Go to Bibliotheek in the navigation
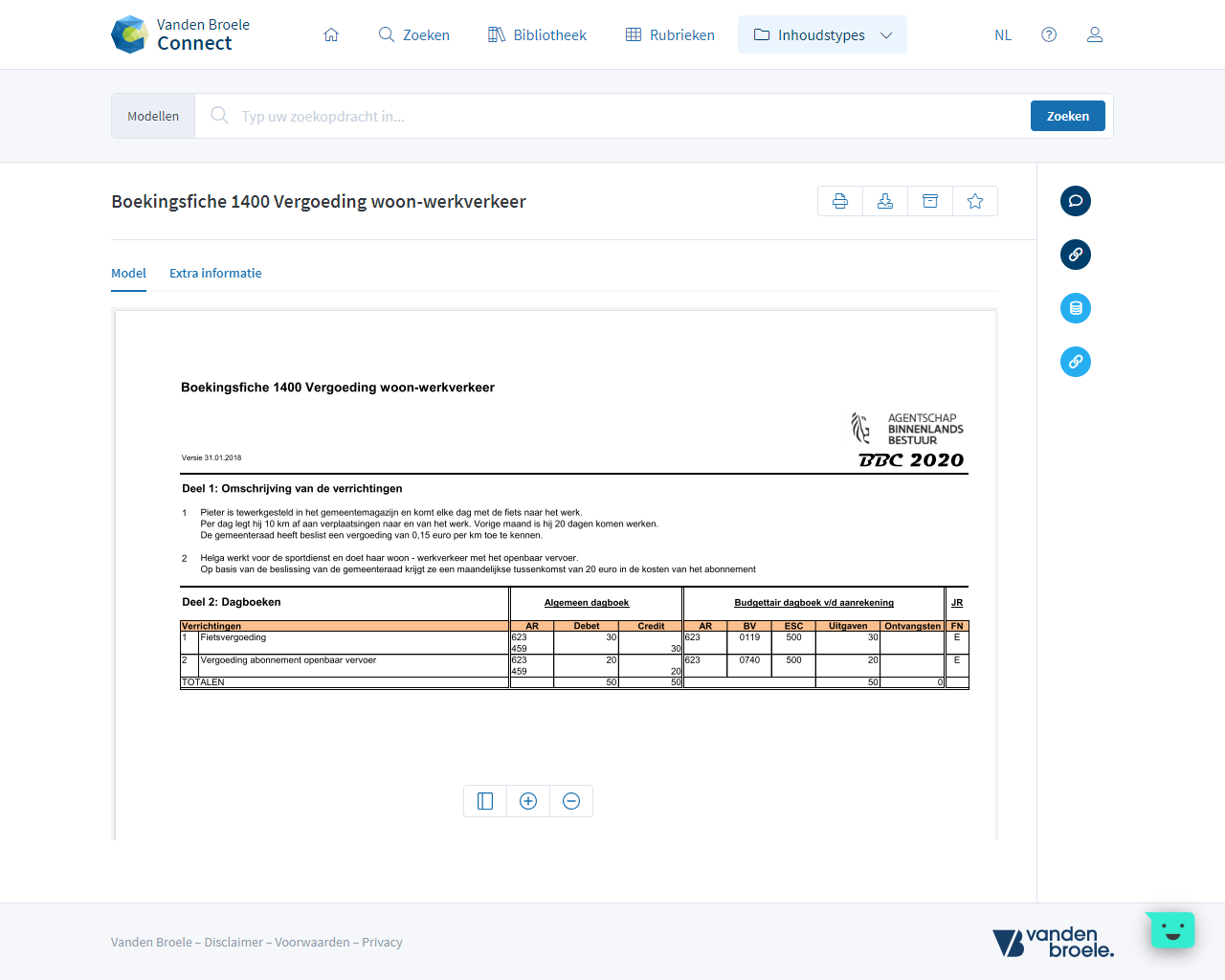1225x980 pixels. pyautogui.click(x=537, y=34)
